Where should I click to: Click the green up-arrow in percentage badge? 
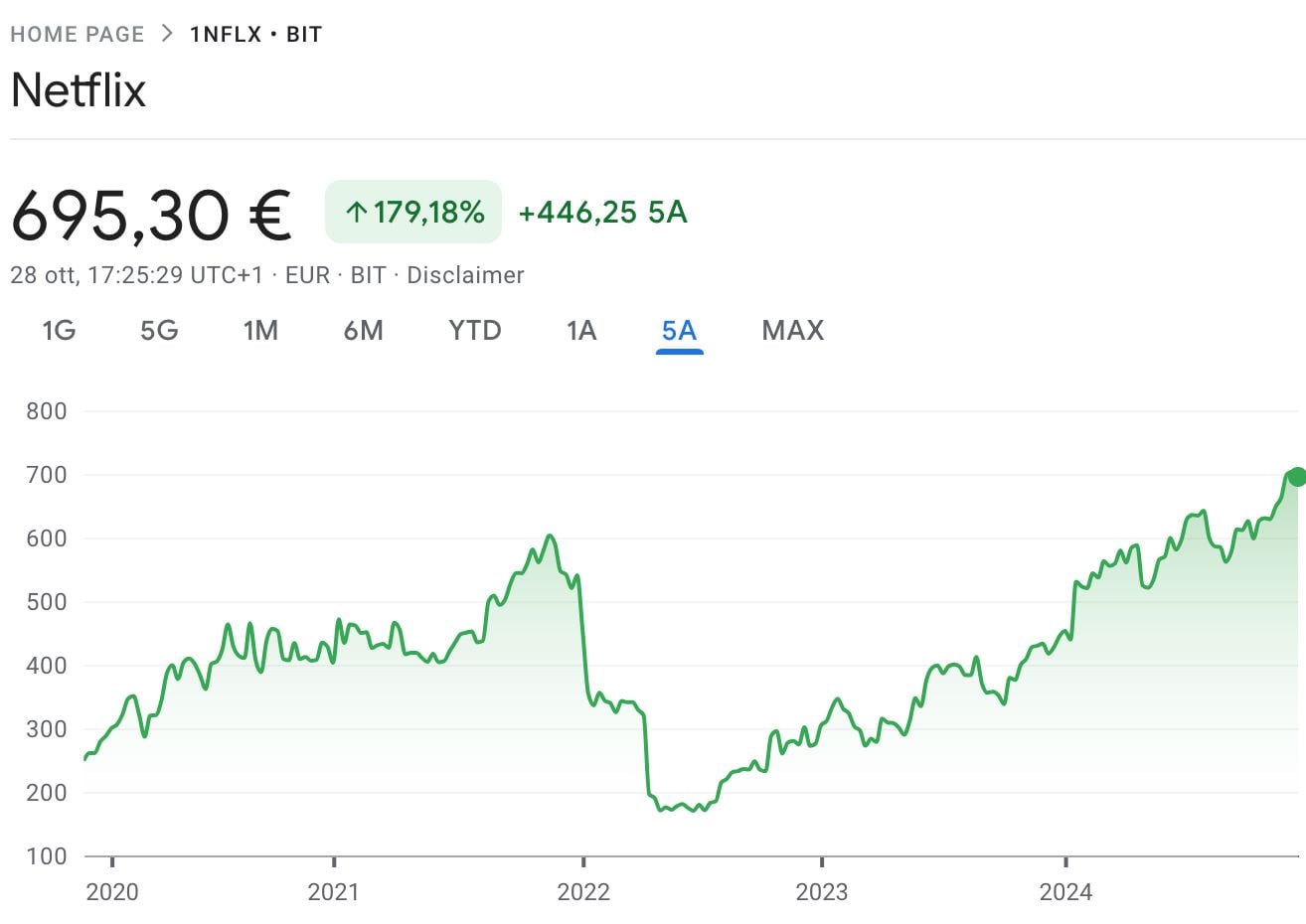click(356, 212)
